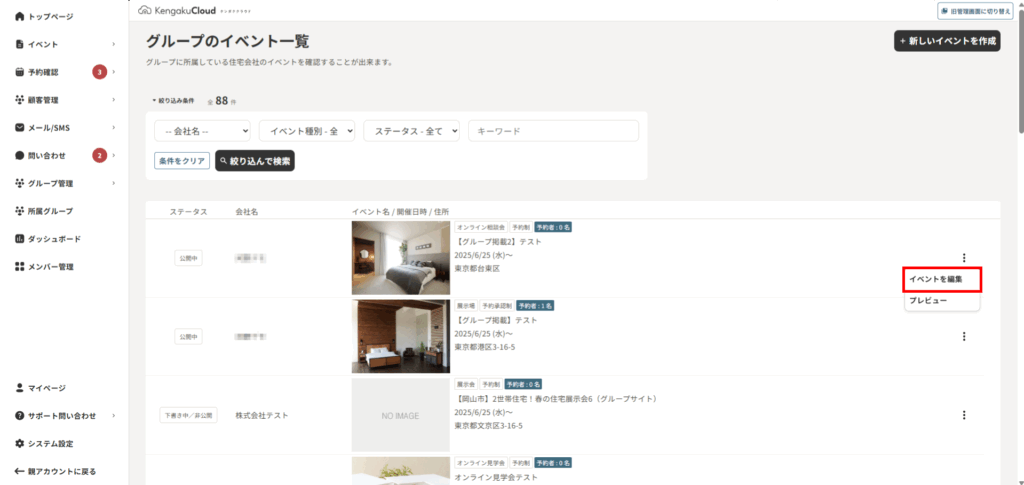The height and width of the screenshot is (485, 1024).
Task: Click the home icon beside トップページ
Action: tap(19, 17)
